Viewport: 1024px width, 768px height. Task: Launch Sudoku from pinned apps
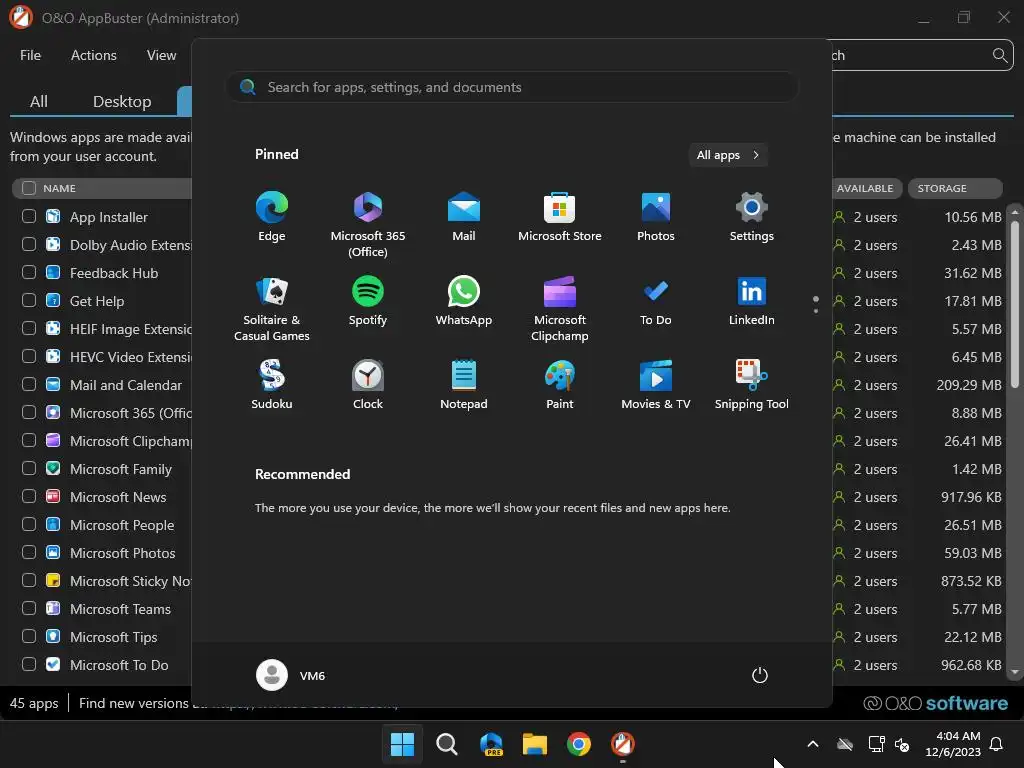272,385
